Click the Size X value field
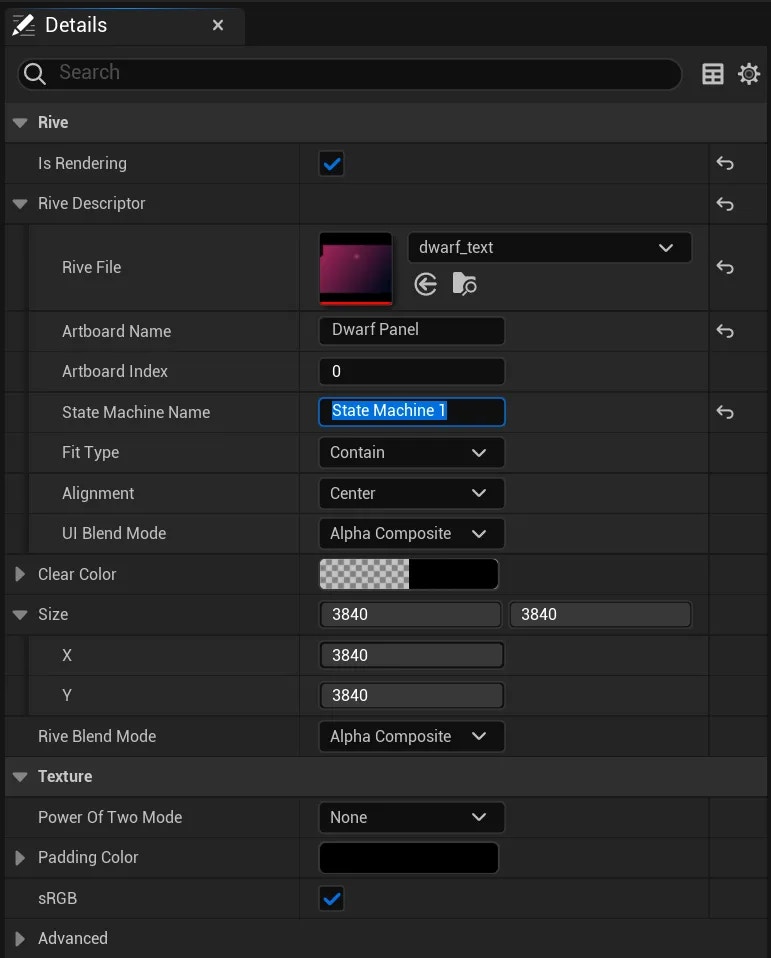This screenshot has width=771, height=958. 412,655
